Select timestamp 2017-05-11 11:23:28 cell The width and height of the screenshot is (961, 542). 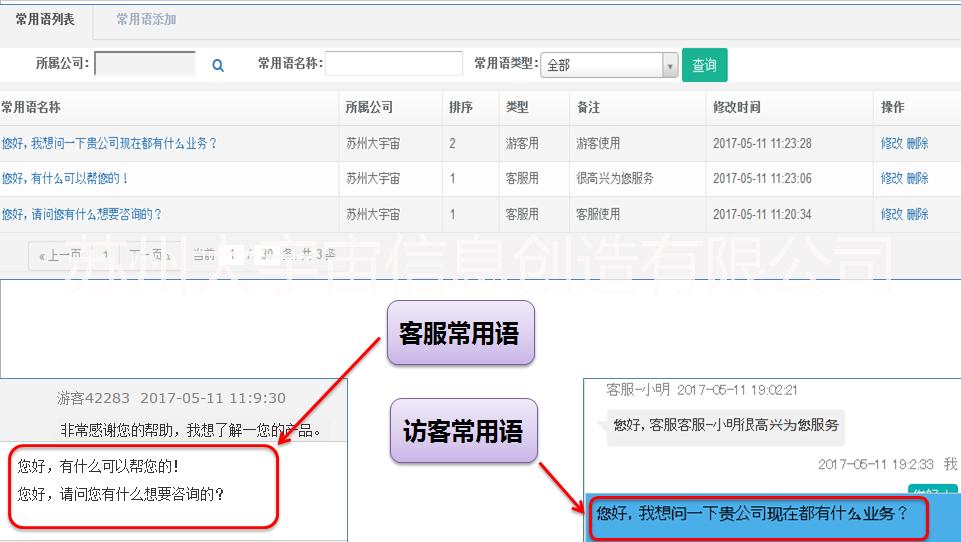click(x=762, y=143)
